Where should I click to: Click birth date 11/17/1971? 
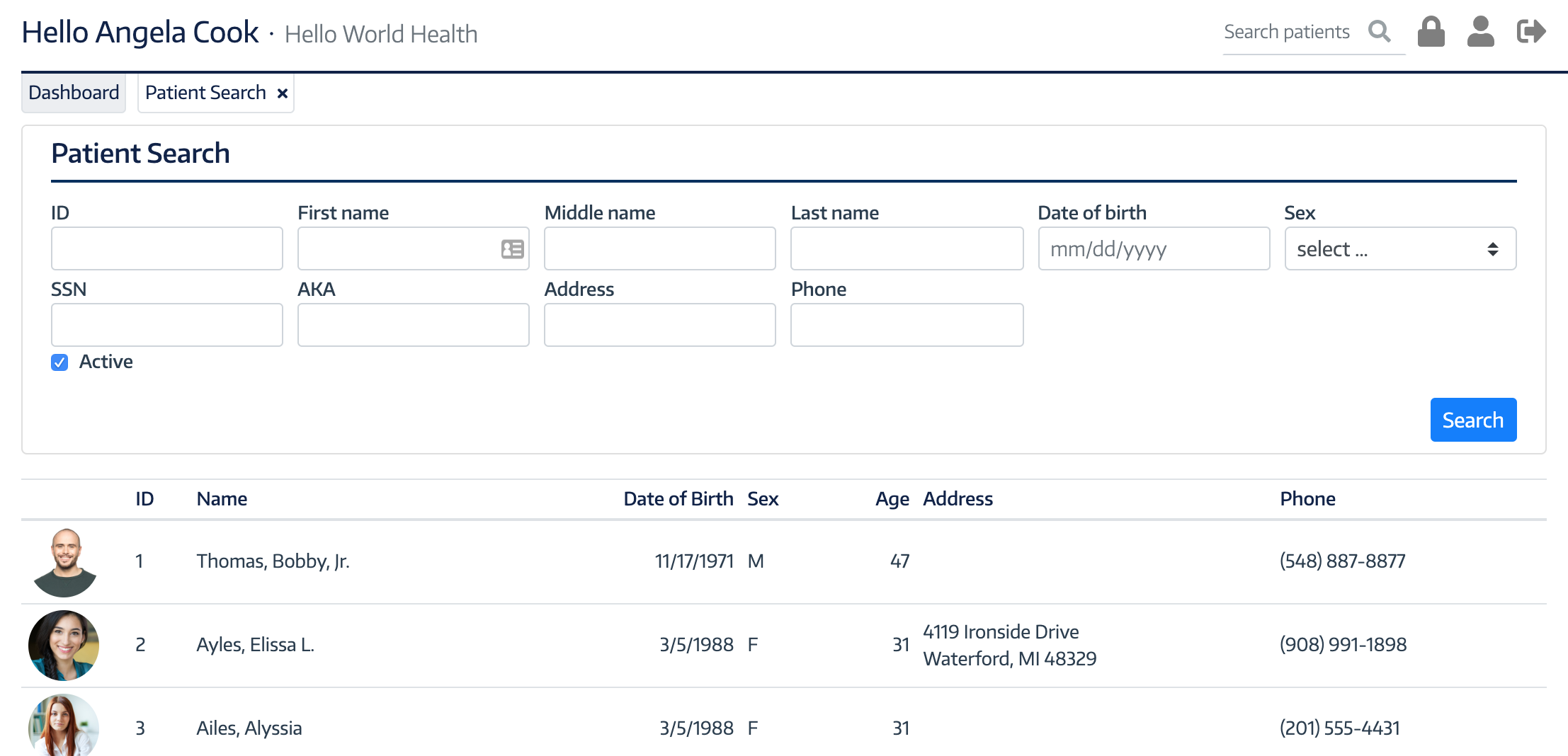point(694,561)
